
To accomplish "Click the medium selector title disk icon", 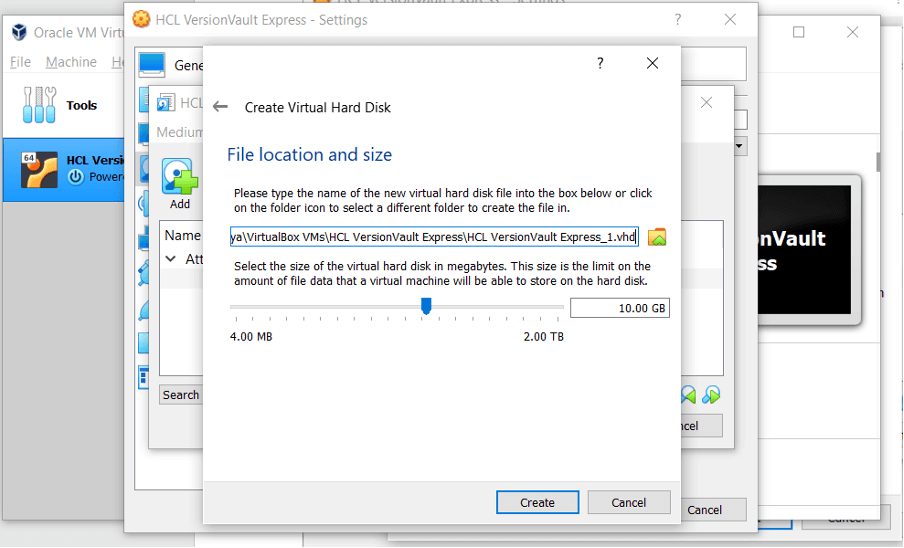I will (x=166, y=103).
